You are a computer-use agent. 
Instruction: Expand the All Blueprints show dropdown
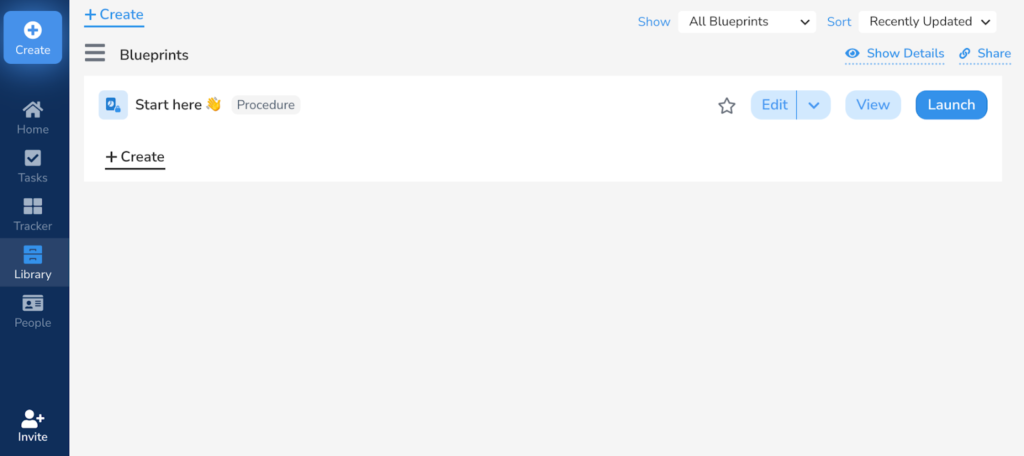click(747, 22)
